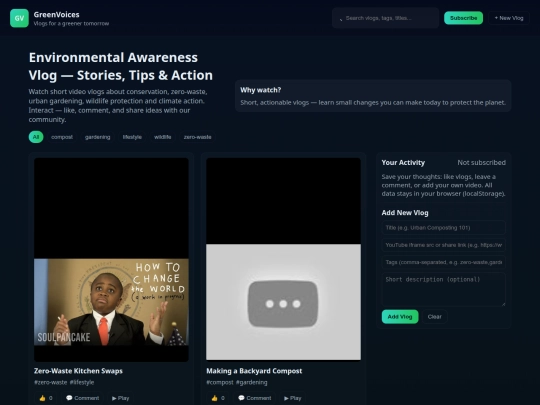Click the magnifier icon in the search box
The width and height of the screenshot is (540, 405).
[341, 19]
